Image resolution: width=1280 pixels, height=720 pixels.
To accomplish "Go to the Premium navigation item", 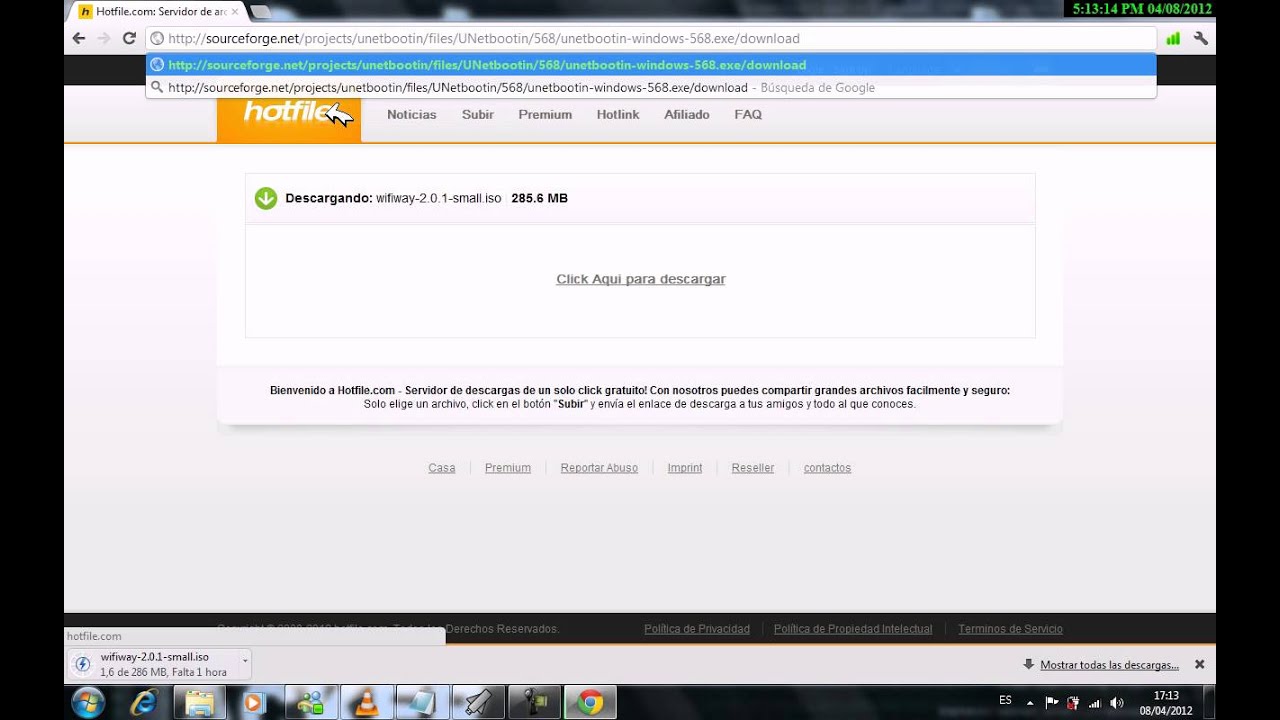I will coord(545,114).
